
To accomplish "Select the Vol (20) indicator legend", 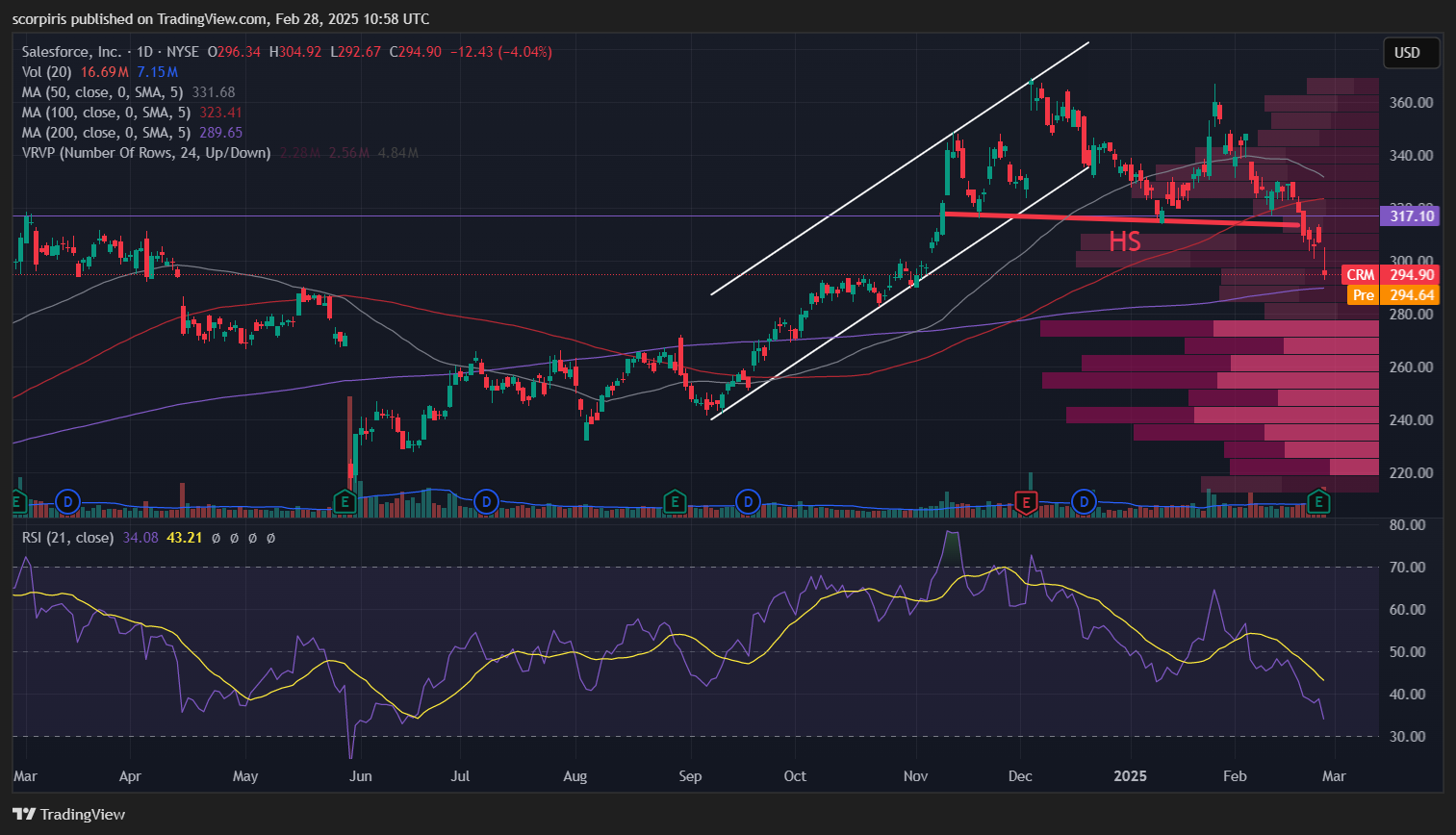I will click(x=46, y=72).
